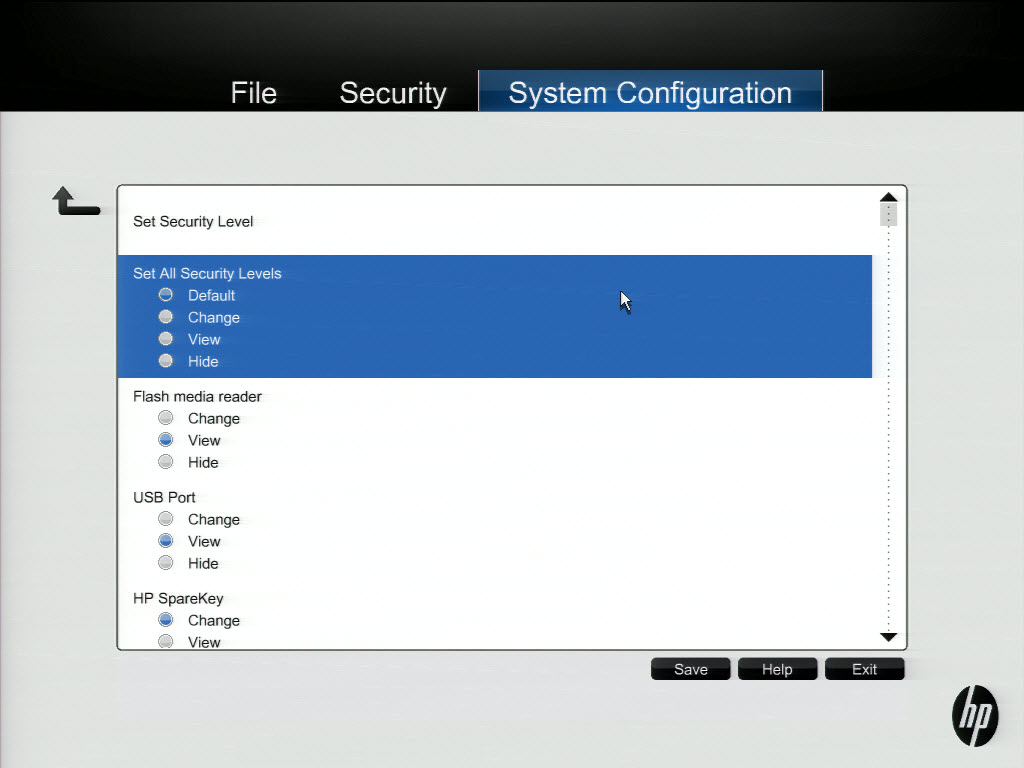Viewport: 1024px width, 768px height.
Task: Click the Exit button
Action: [864, 669]
